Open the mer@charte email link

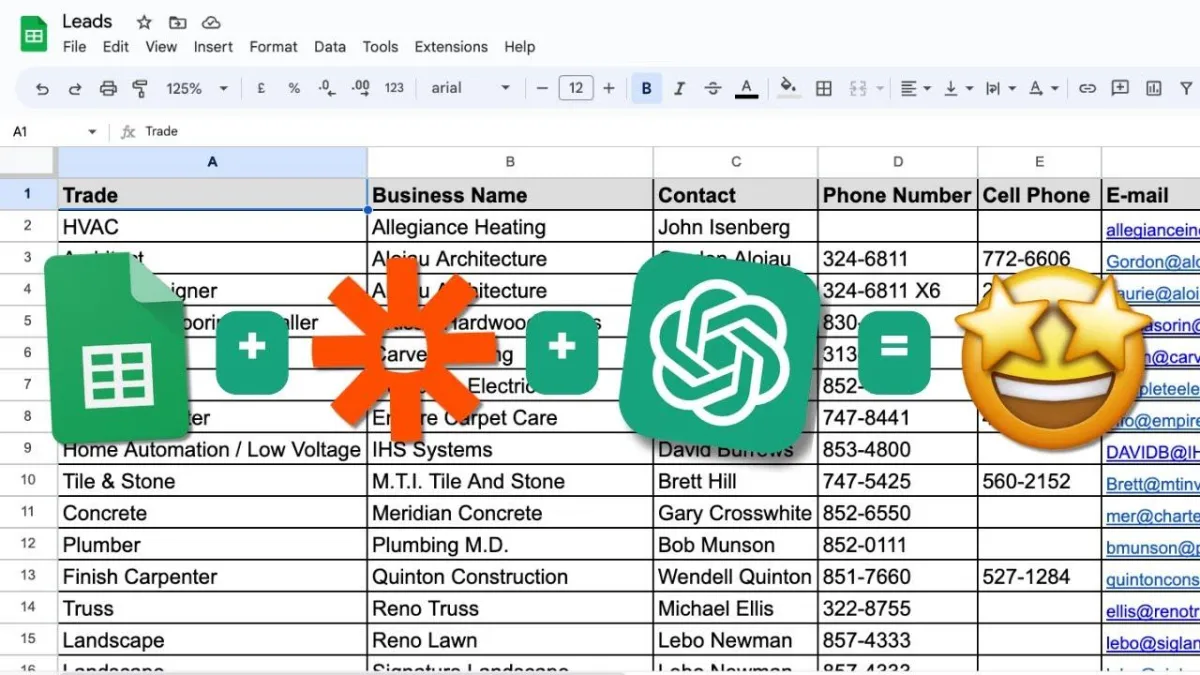tap(1152, 516)
